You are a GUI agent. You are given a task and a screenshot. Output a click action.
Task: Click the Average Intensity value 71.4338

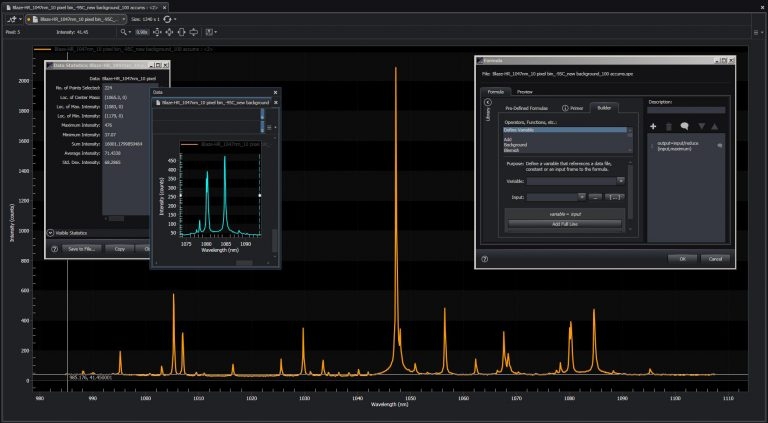click(x=113, y=153)
